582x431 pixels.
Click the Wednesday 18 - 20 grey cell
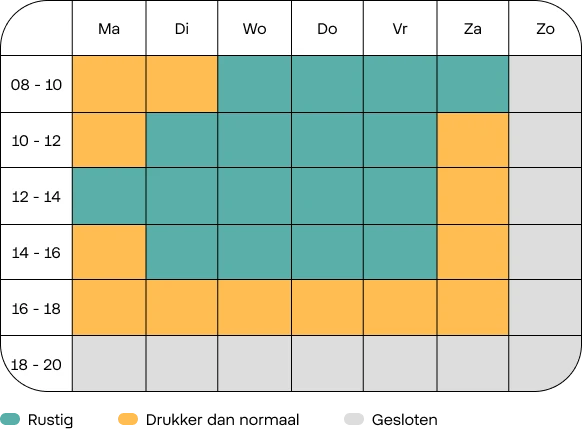tap(255, 363)
